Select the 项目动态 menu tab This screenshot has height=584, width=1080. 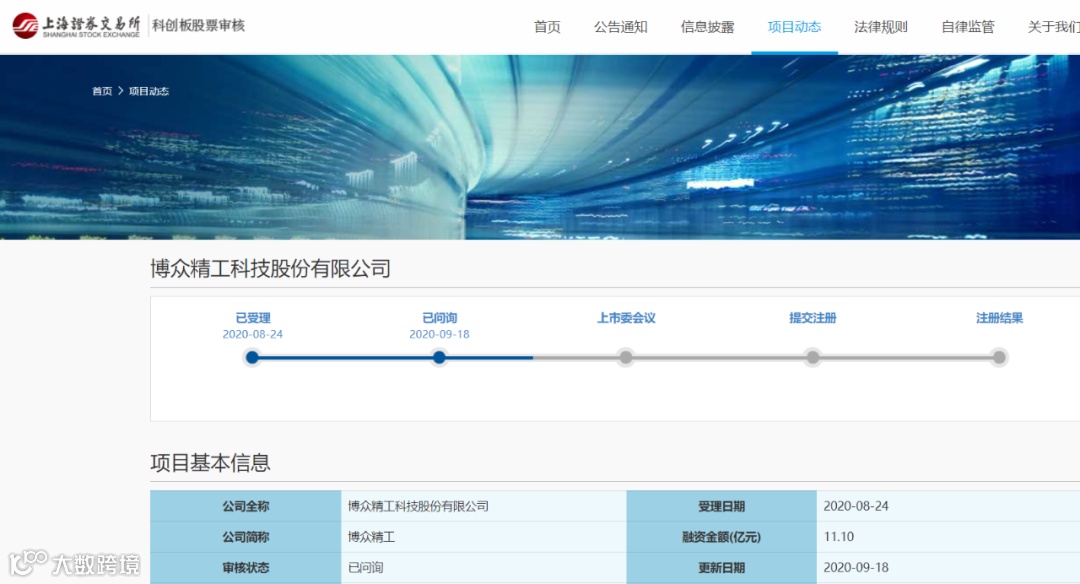point(794,27)
